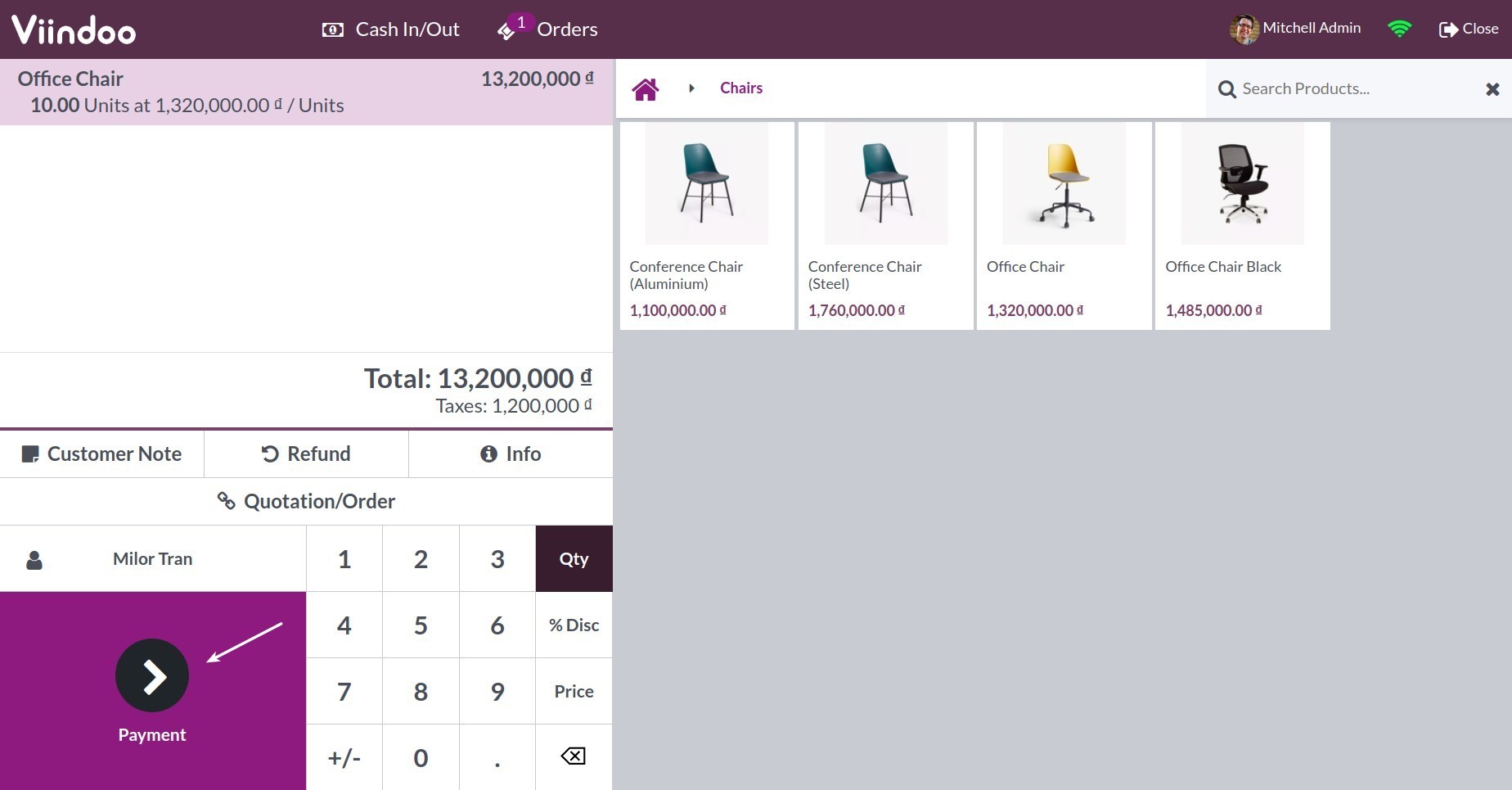The width and height of the screenshot is (1512, 790).
Task: Tap numpad key 3
Action: 497,558
